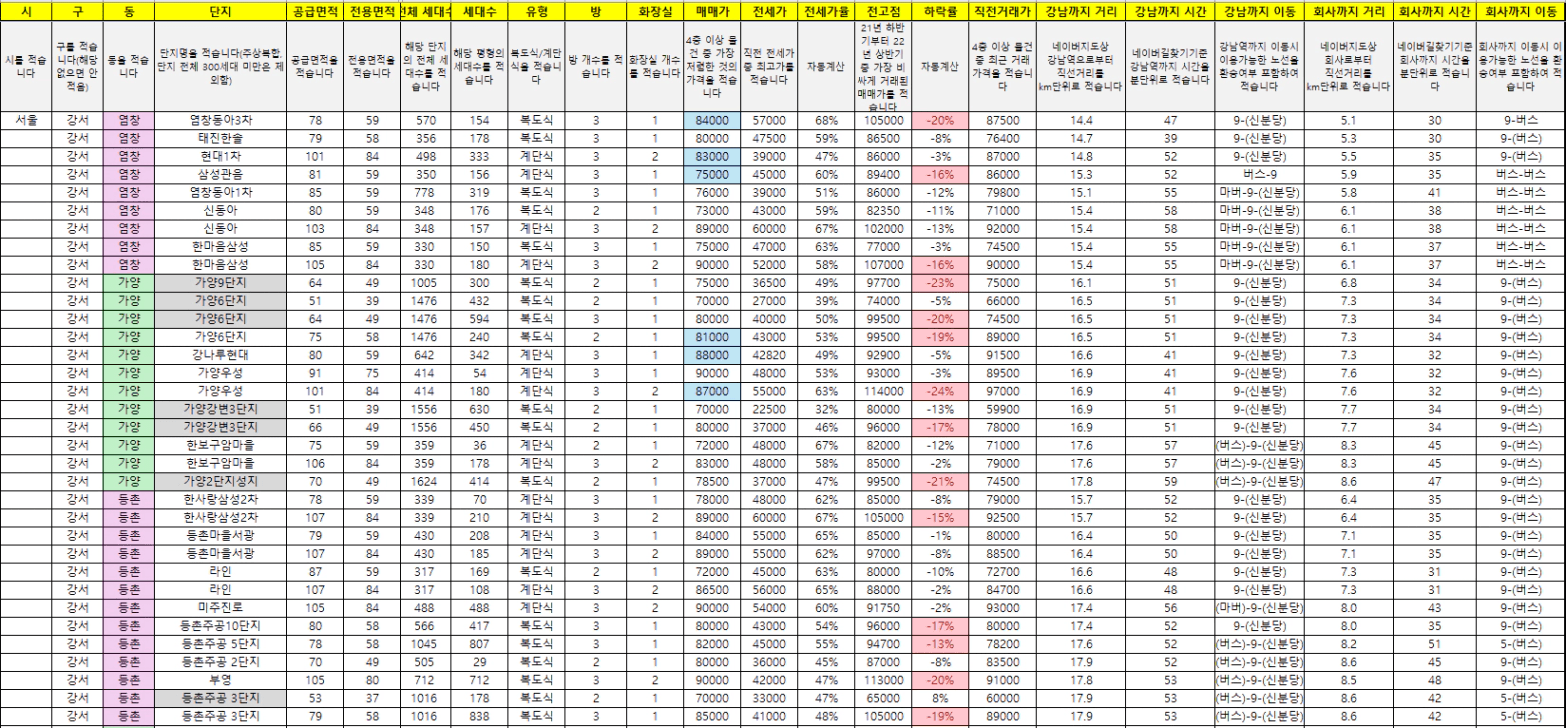Click the 93000 직전거래가 cell in 미주진로 row

[1003, 606]
